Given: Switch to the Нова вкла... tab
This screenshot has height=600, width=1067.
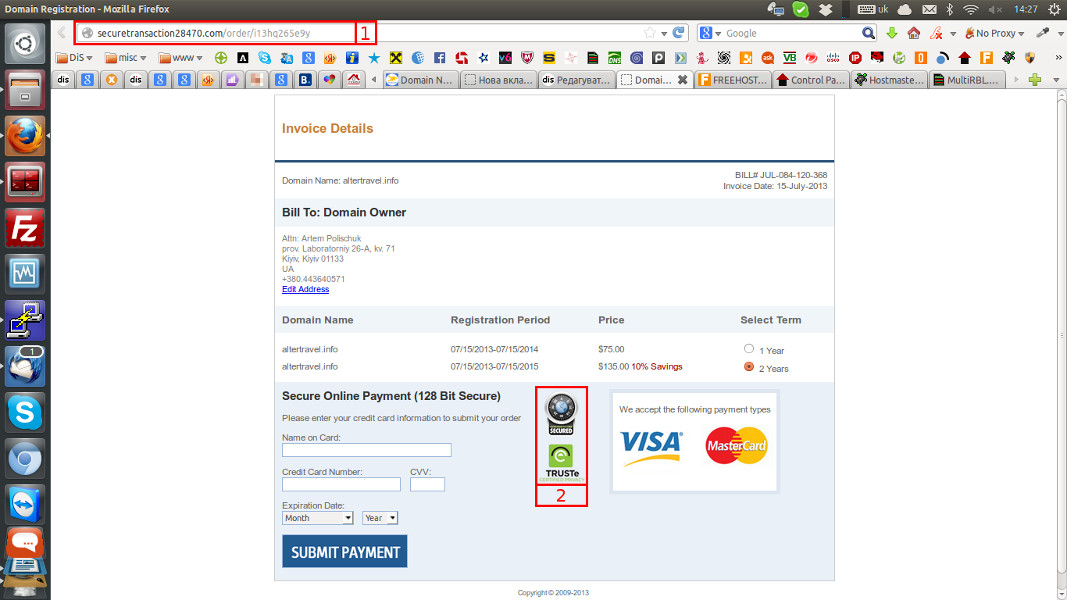Looking at the screenshot, I should coord(498,80).
